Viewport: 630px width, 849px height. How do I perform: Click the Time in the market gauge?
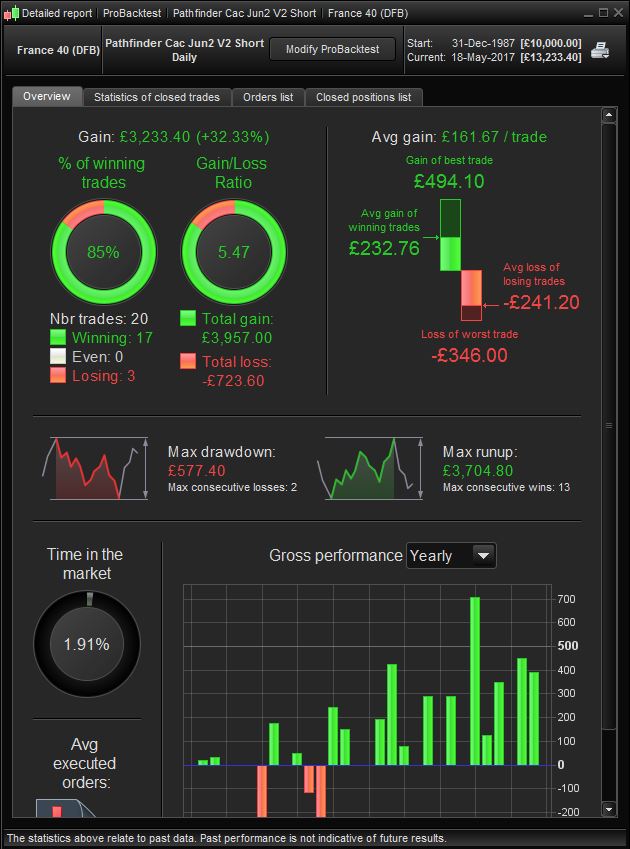(87, 644)
